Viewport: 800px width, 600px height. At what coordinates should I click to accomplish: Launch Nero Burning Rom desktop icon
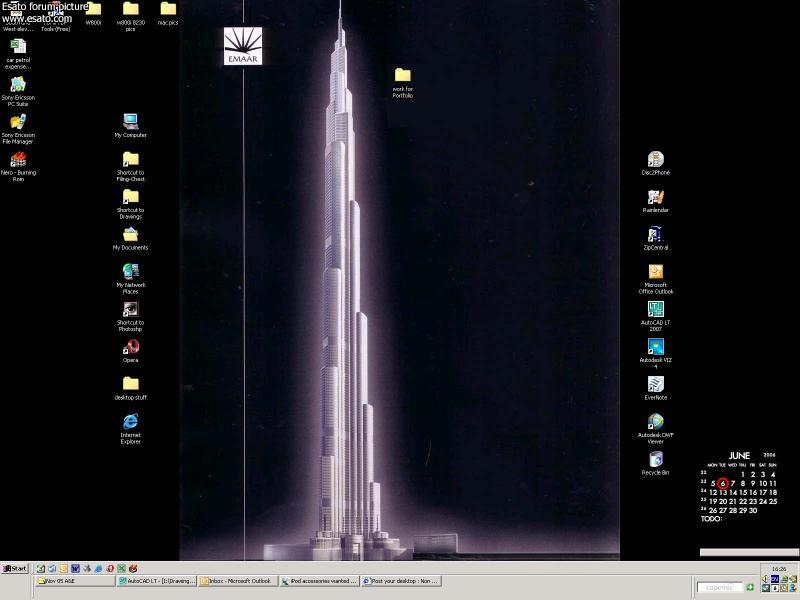(x=18, y=166)
